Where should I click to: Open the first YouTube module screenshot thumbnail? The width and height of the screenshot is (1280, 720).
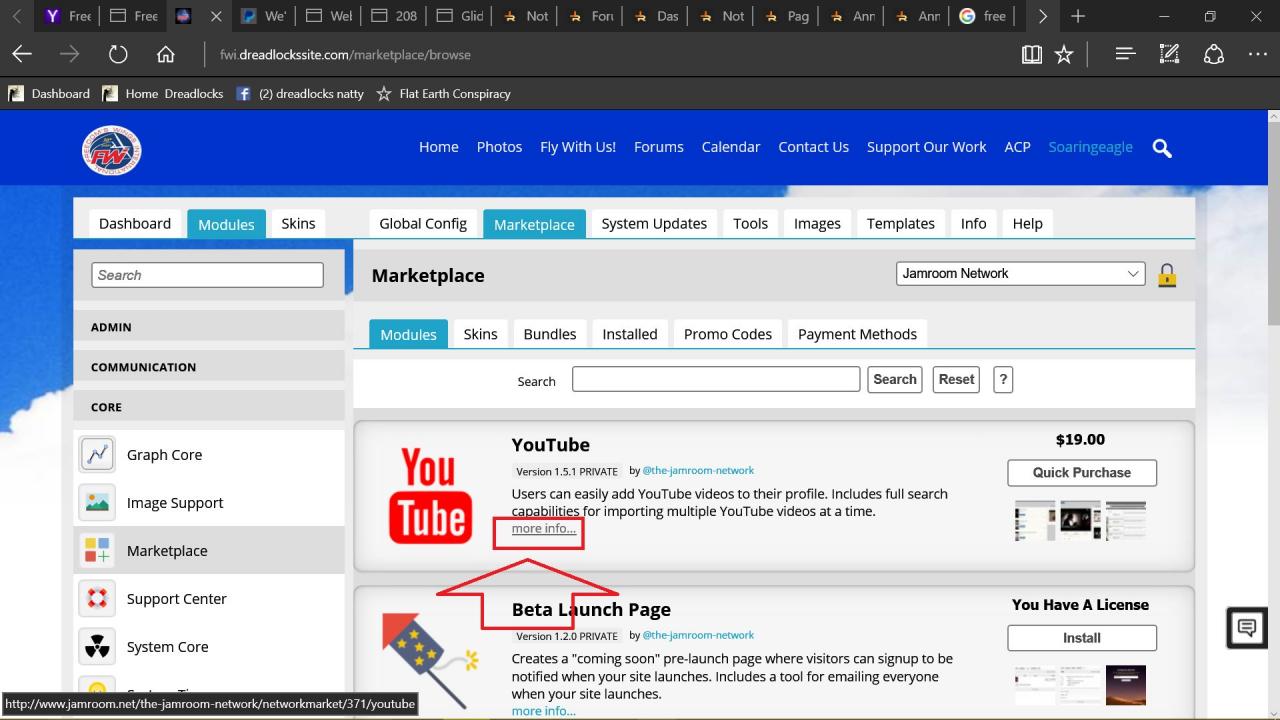click(x=1034, y=521)
